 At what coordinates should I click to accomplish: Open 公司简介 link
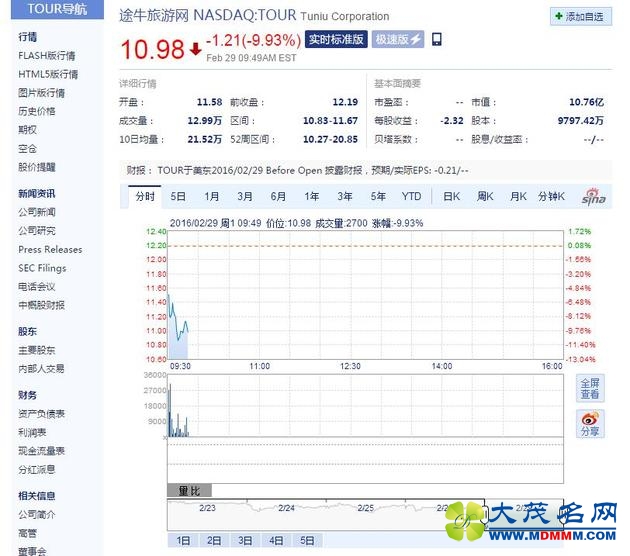pos(37,515)
